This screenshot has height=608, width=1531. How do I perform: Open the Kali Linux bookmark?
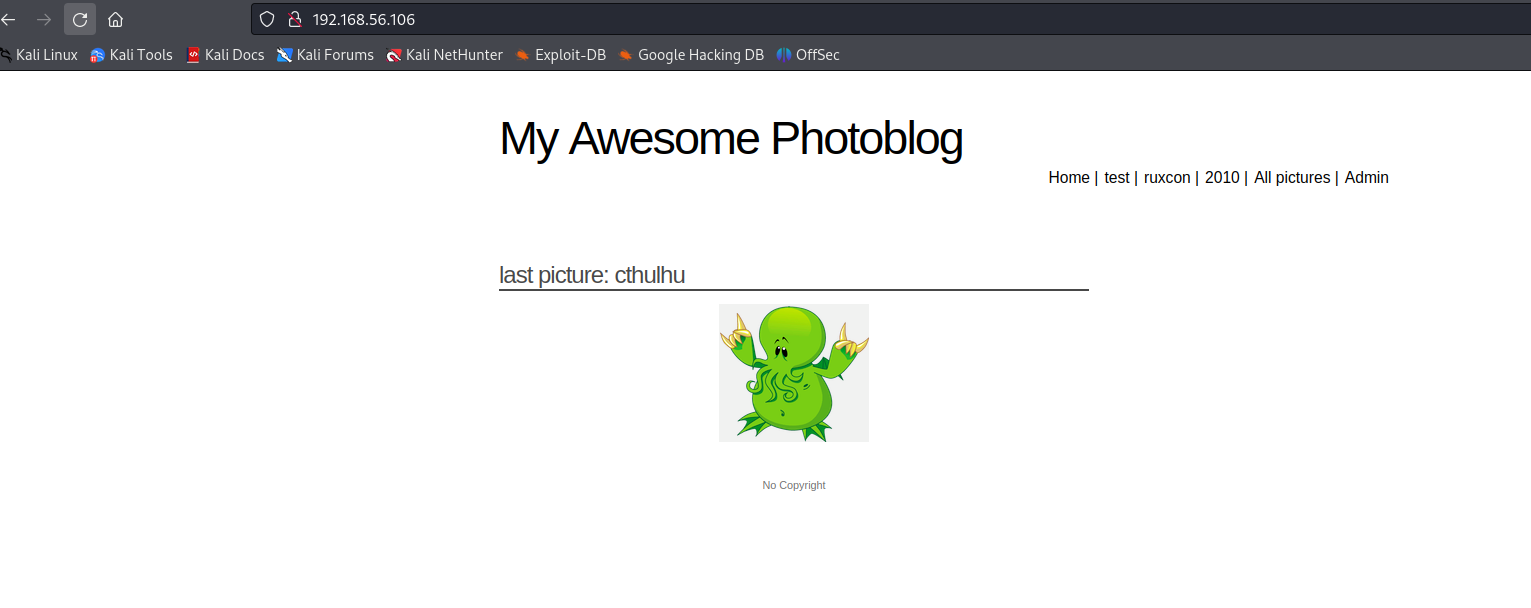39,55
